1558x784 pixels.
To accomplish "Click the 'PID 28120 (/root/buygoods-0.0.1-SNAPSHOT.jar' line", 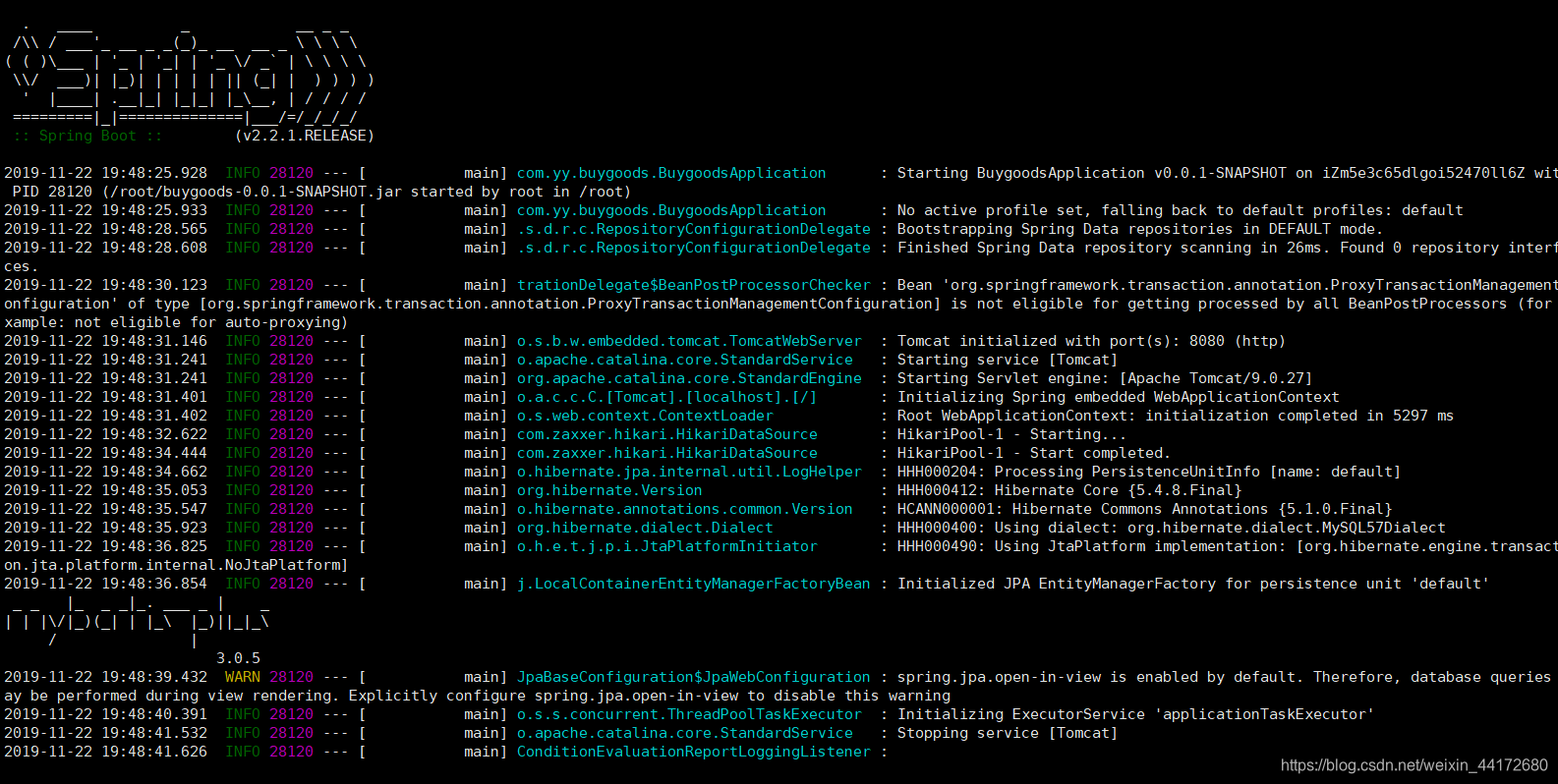I will pyautogui.click(x=321, y=192).
